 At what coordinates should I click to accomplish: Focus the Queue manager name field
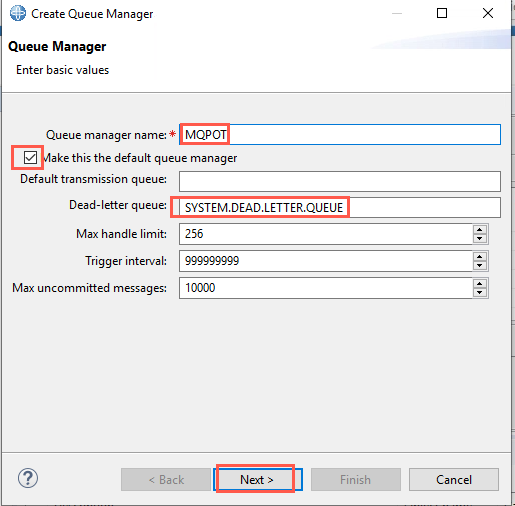click(340, 134)
